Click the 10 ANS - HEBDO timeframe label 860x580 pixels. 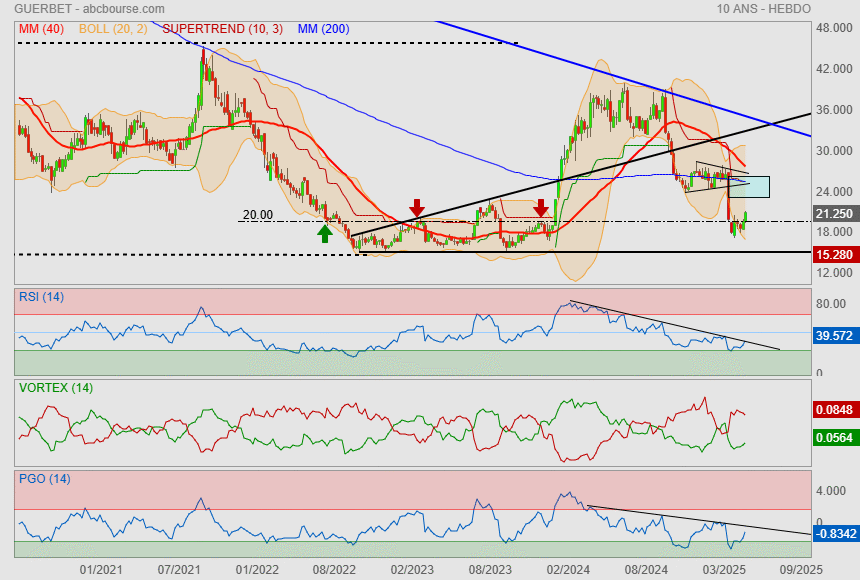click(x=764, y=8)
